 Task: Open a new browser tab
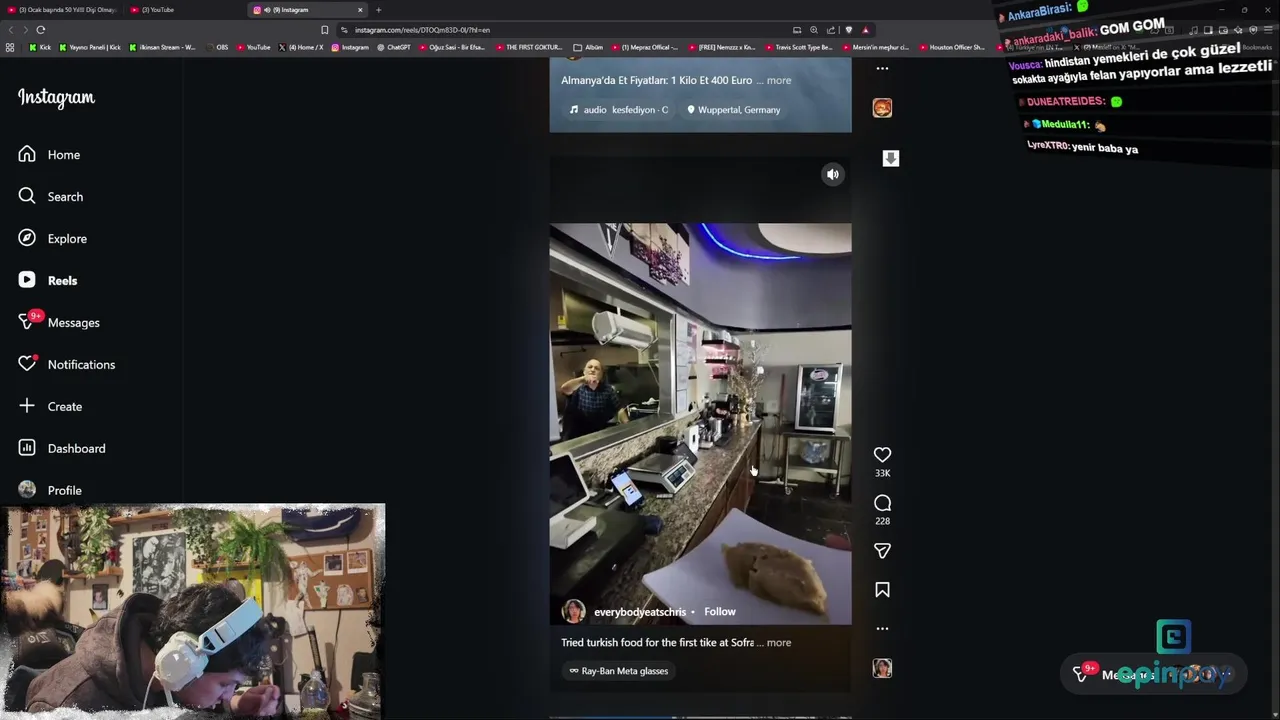tap(378, 10)
